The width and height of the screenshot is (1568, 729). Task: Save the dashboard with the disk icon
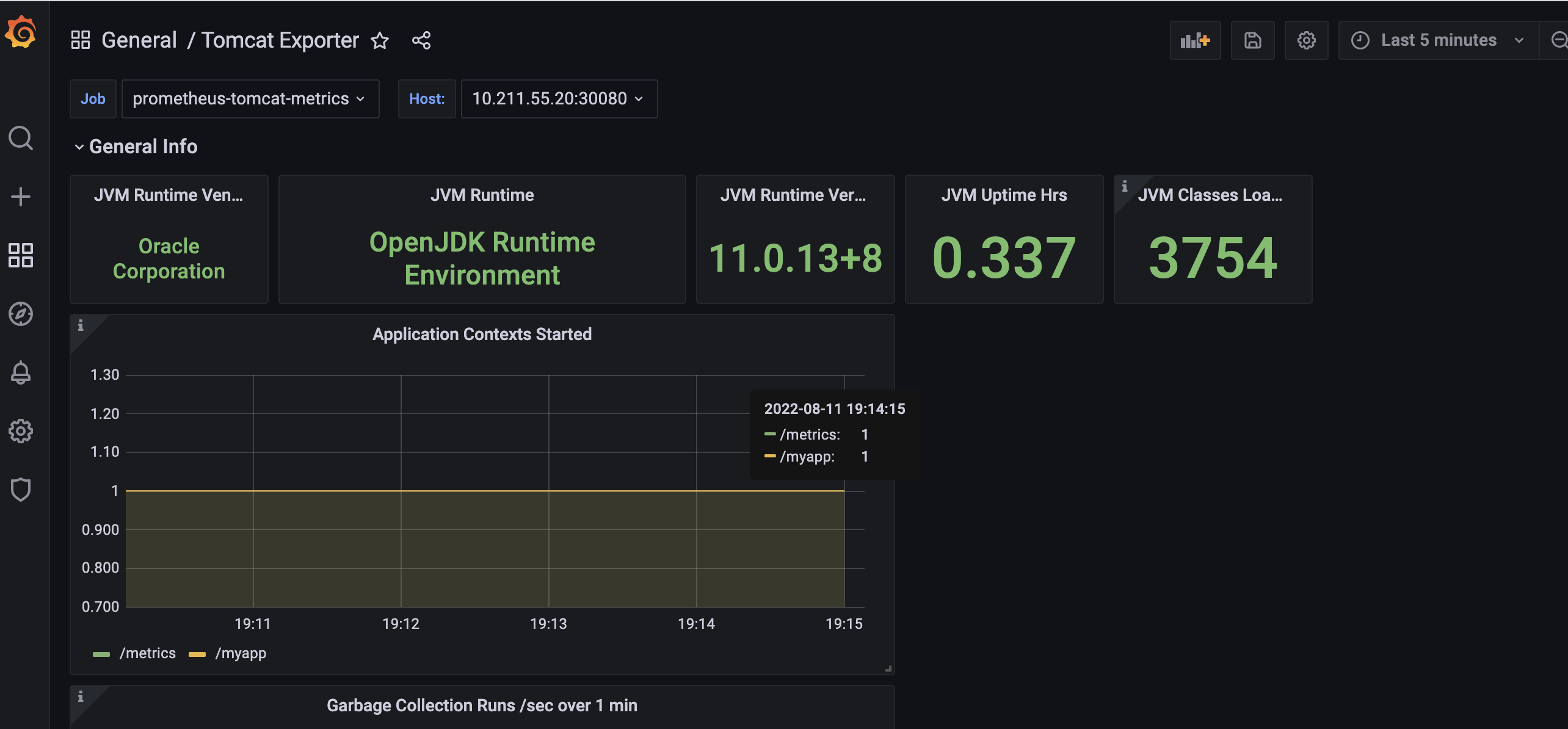[1252, 40]
